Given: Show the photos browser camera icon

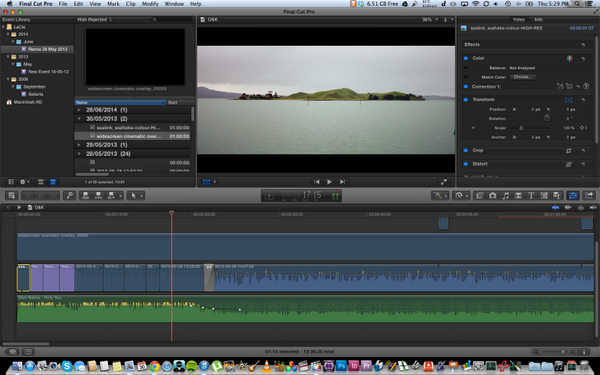Looking at the screenshot, I should tap(492, 196).
